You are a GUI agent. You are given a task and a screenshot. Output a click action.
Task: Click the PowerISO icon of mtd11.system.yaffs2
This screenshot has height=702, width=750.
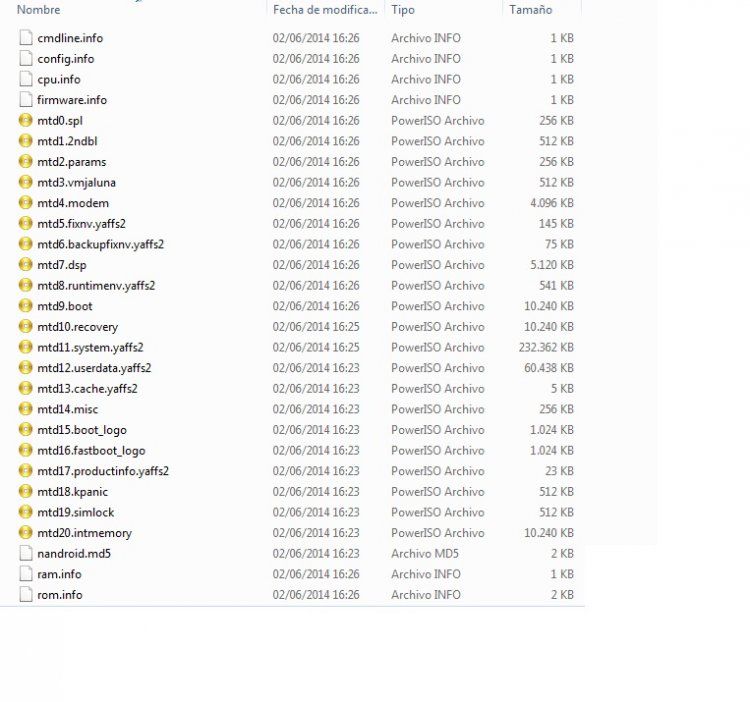[25, 347]
